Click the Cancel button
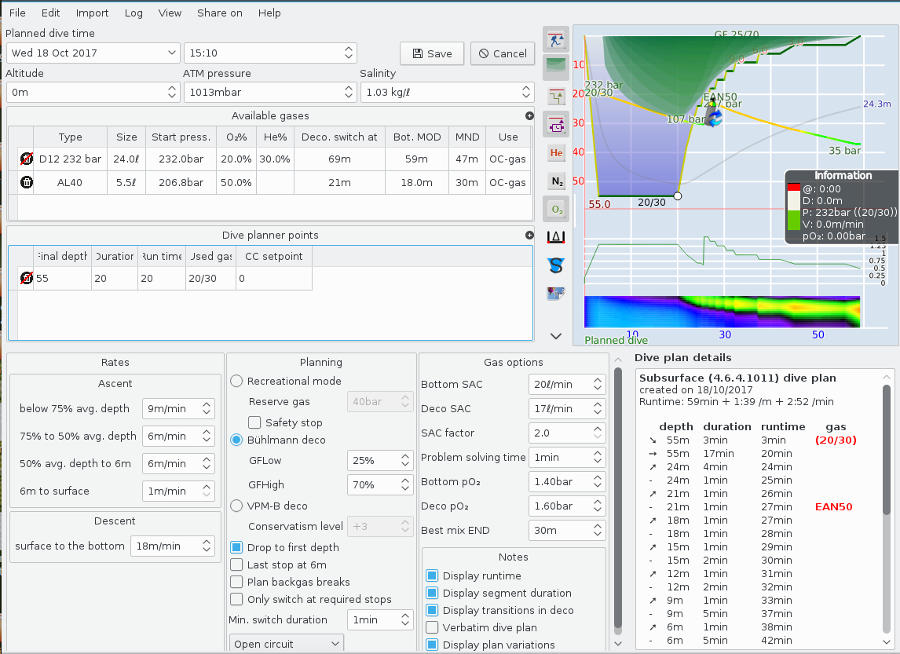 501,54
